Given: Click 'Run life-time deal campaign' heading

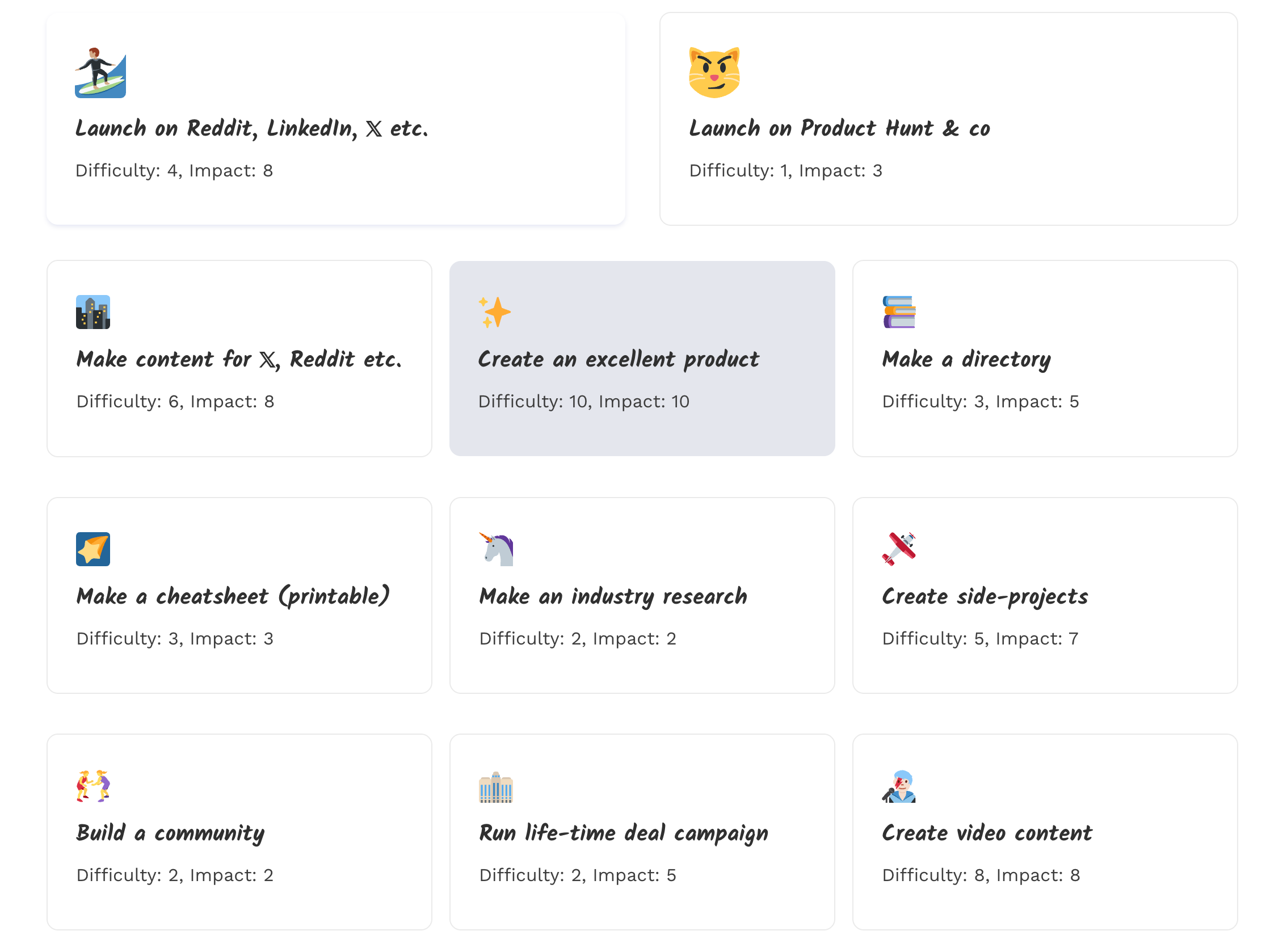Looking at the screenshot, I should pos(623,833).
